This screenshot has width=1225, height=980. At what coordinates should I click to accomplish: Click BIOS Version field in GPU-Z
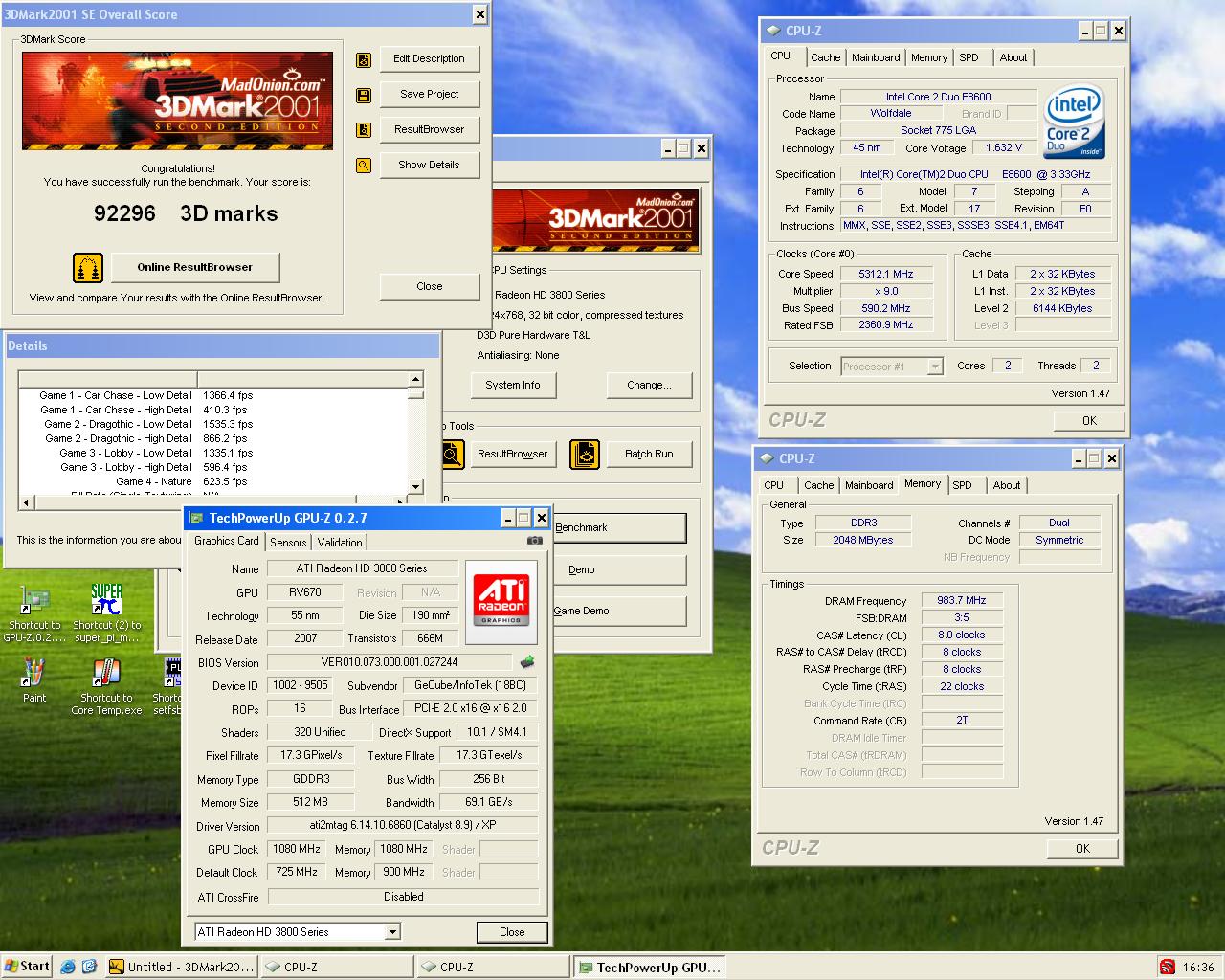[x=390, y=662]
